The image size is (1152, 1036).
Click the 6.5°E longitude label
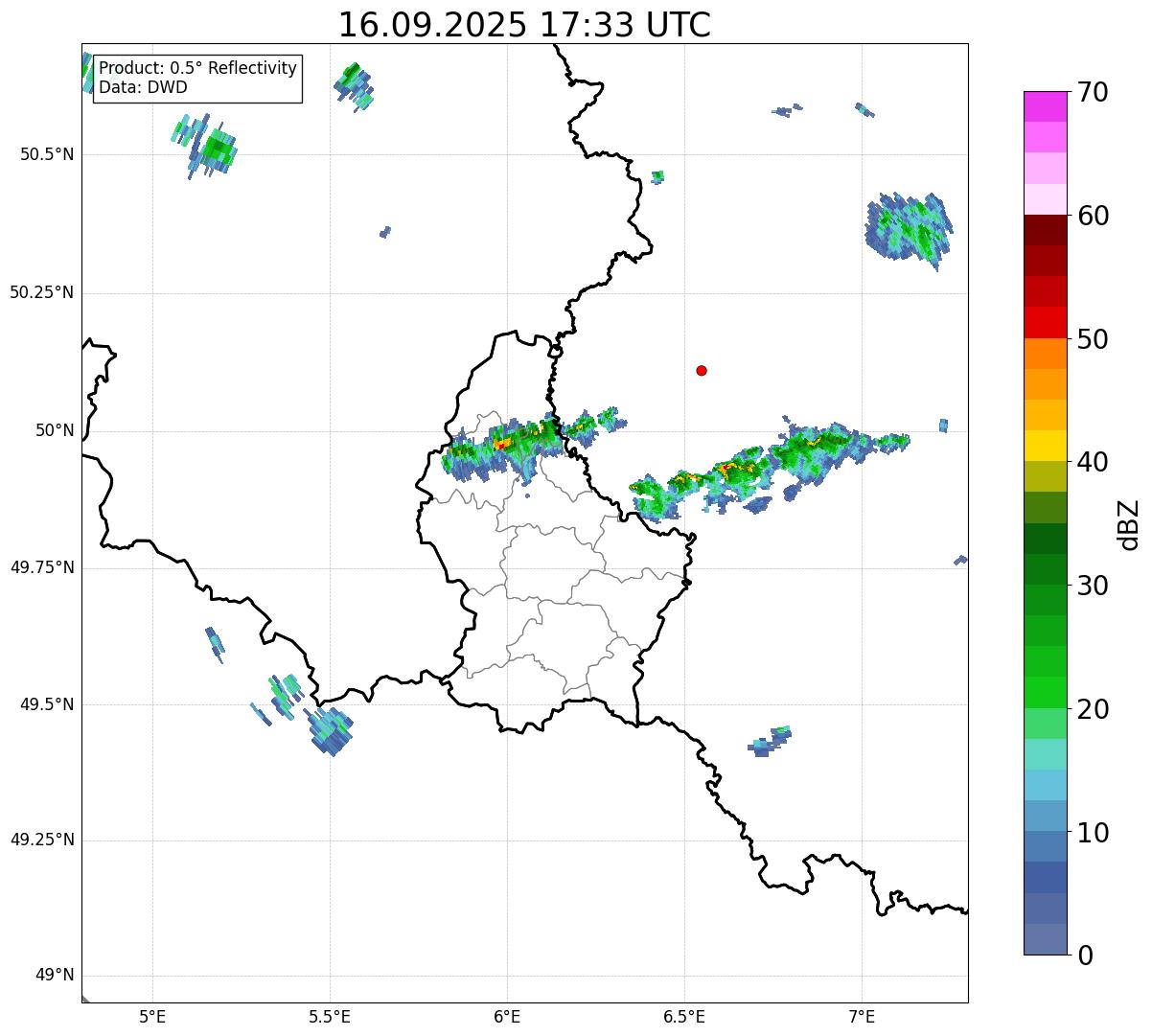point(684,1017)
